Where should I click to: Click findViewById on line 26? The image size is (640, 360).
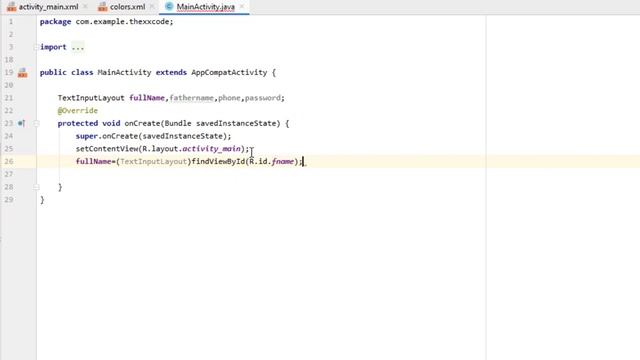(x=218, y=162)
